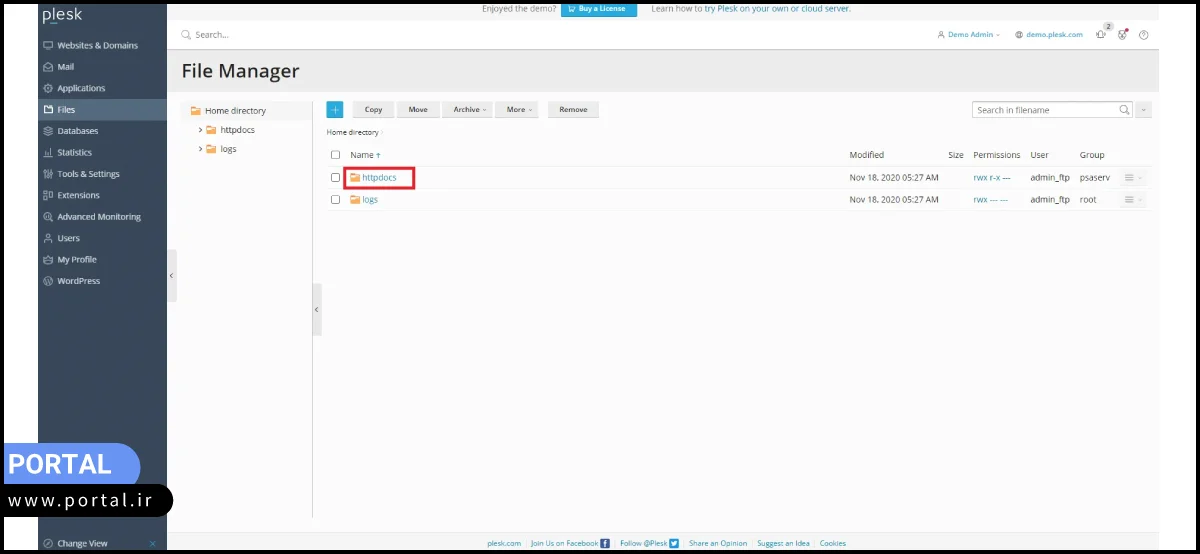The image size is (1200, 554).
Task: Check the logs row checkbox
Action: 335,200
